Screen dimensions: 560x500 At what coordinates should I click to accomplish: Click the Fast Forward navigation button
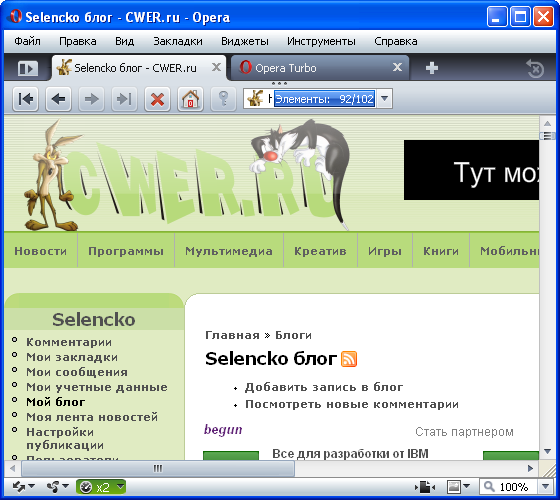click(x=124, y=99)
